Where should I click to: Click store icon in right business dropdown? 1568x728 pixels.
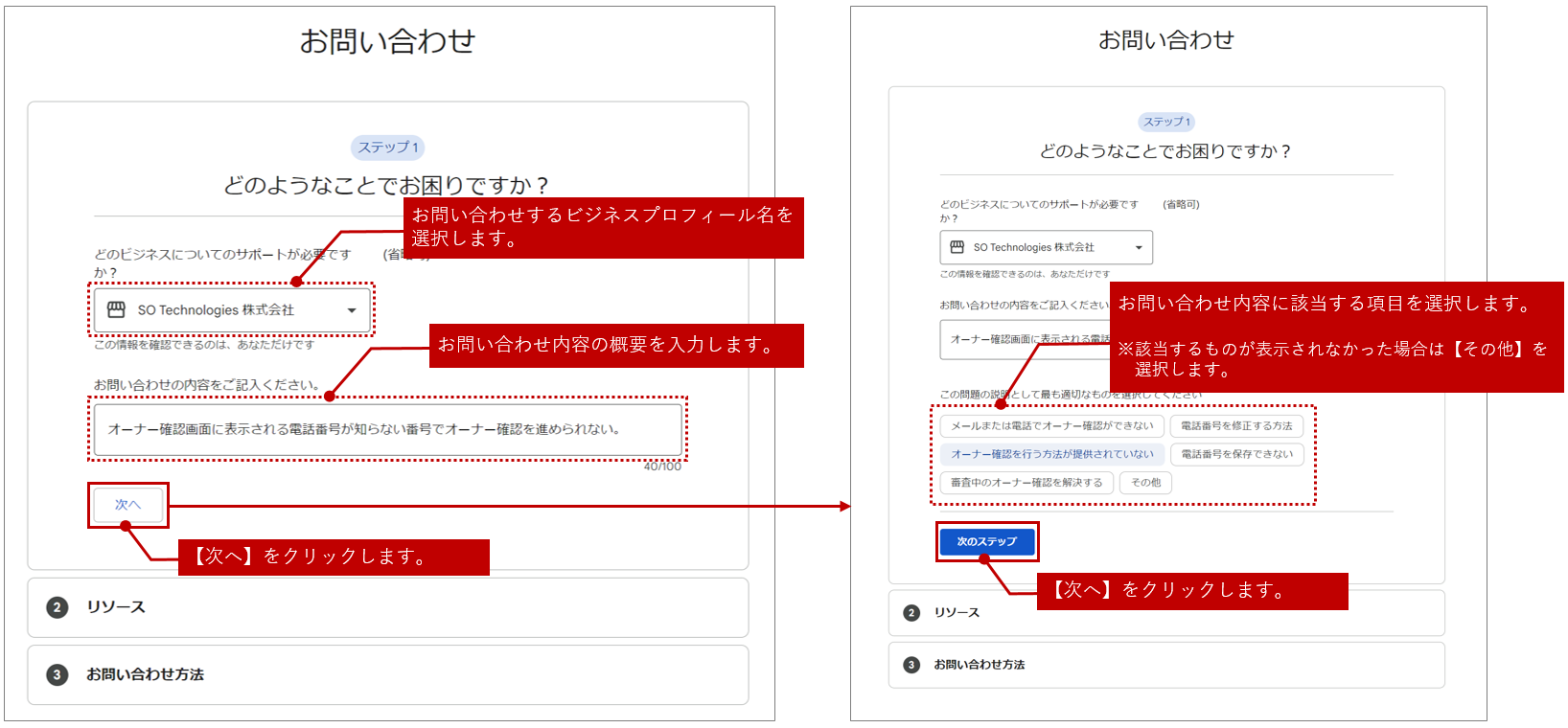[x=957, y=247]
